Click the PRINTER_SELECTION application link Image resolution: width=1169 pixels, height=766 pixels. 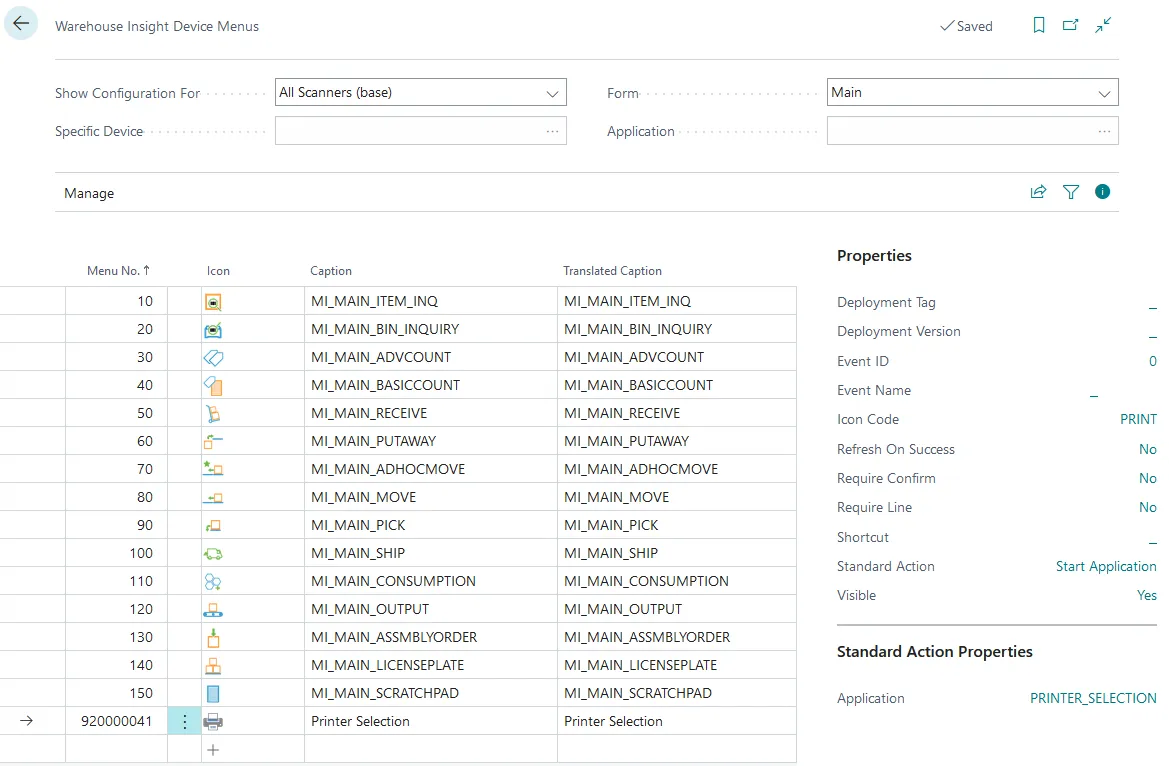pos(1092,698)
